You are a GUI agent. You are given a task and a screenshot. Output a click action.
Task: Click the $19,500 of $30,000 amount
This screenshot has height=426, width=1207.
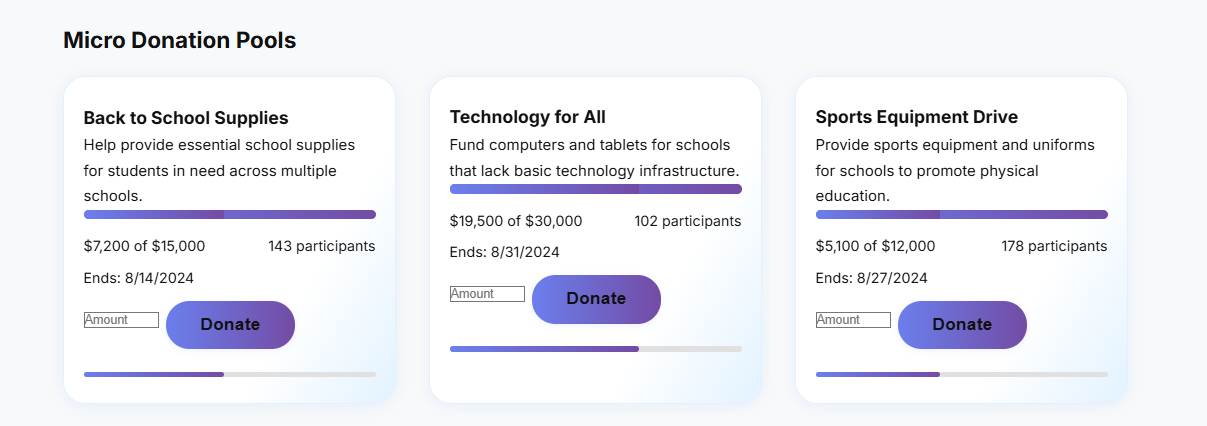pyautogui.click(x=516, y=221)
